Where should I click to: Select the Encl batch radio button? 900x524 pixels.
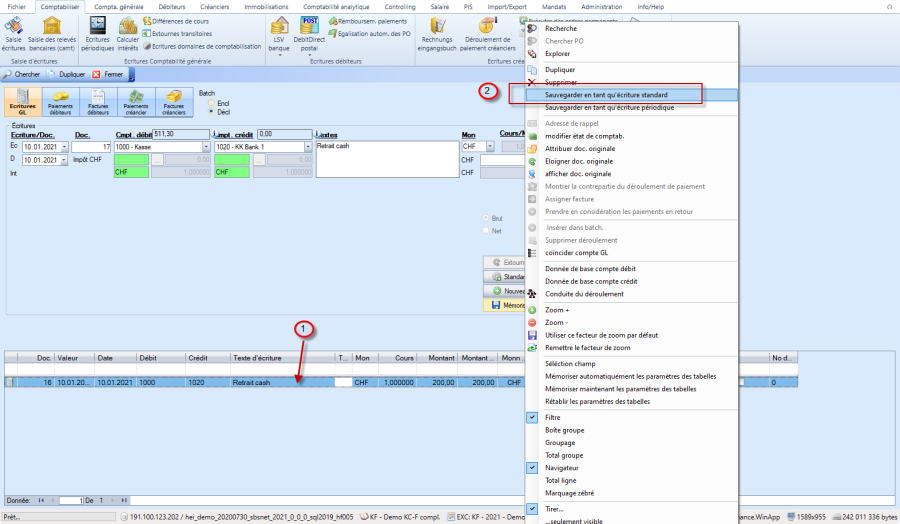[x=211, y=103]
